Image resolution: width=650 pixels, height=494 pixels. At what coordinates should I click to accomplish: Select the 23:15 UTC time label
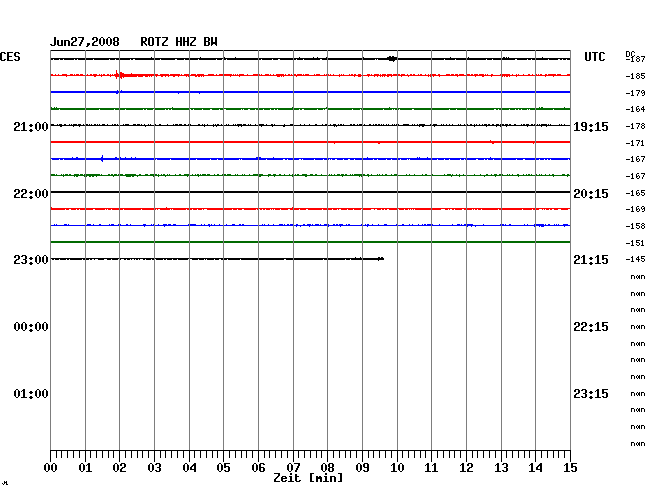pos(591,394)
